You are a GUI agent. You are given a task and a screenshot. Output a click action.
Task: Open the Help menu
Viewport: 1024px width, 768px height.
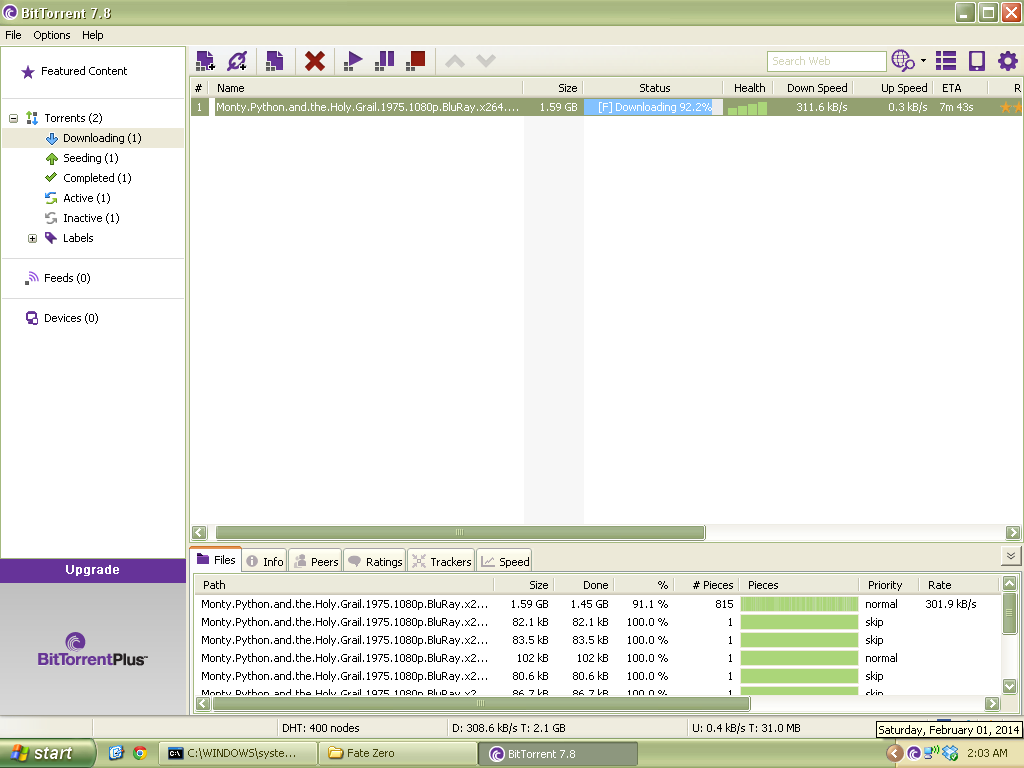pyautogui.click(x=93, y=35)
